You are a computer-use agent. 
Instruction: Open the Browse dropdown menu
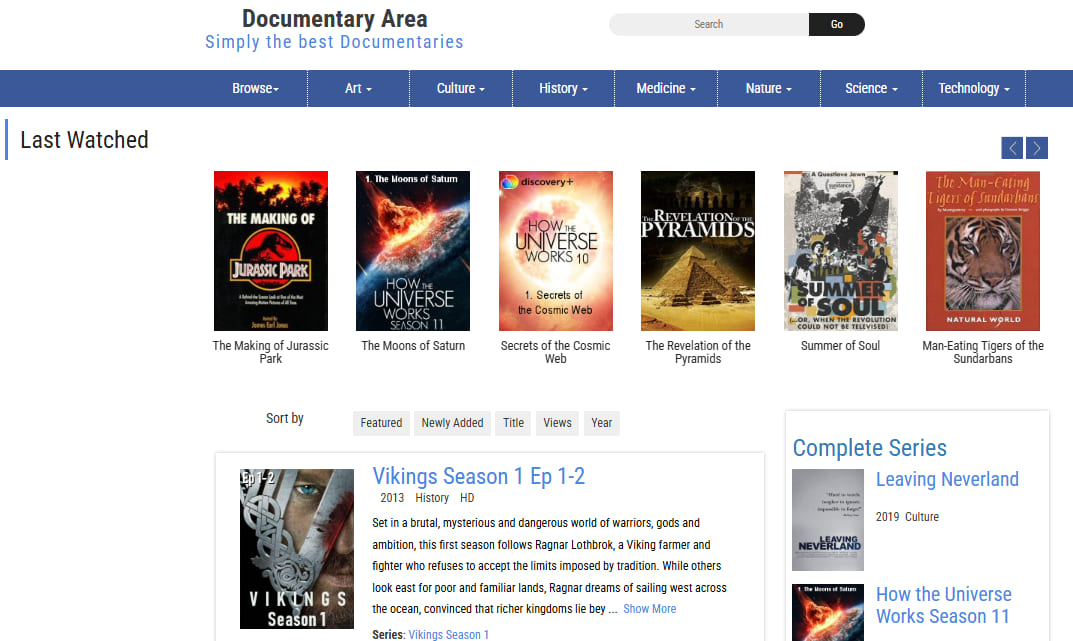(x=255, y=88)
